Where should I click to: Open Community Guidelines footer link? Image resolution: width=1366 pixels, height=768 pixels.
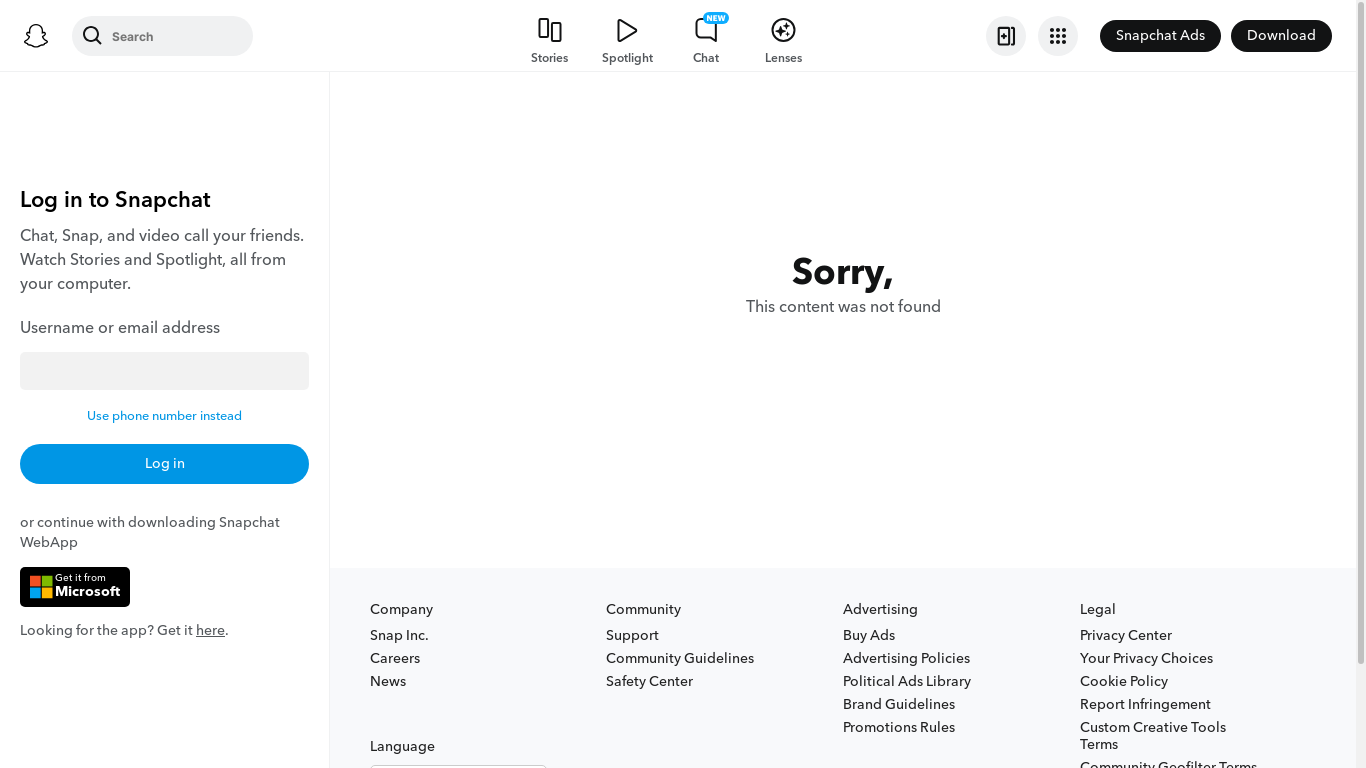tap(680, 658)
